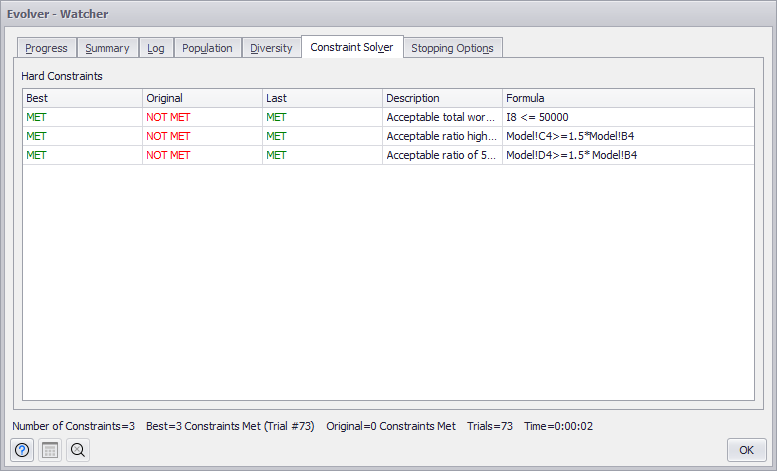Open the Summary tab
The width and height of the screenshot is (777, 471).
tap(107, 48)
